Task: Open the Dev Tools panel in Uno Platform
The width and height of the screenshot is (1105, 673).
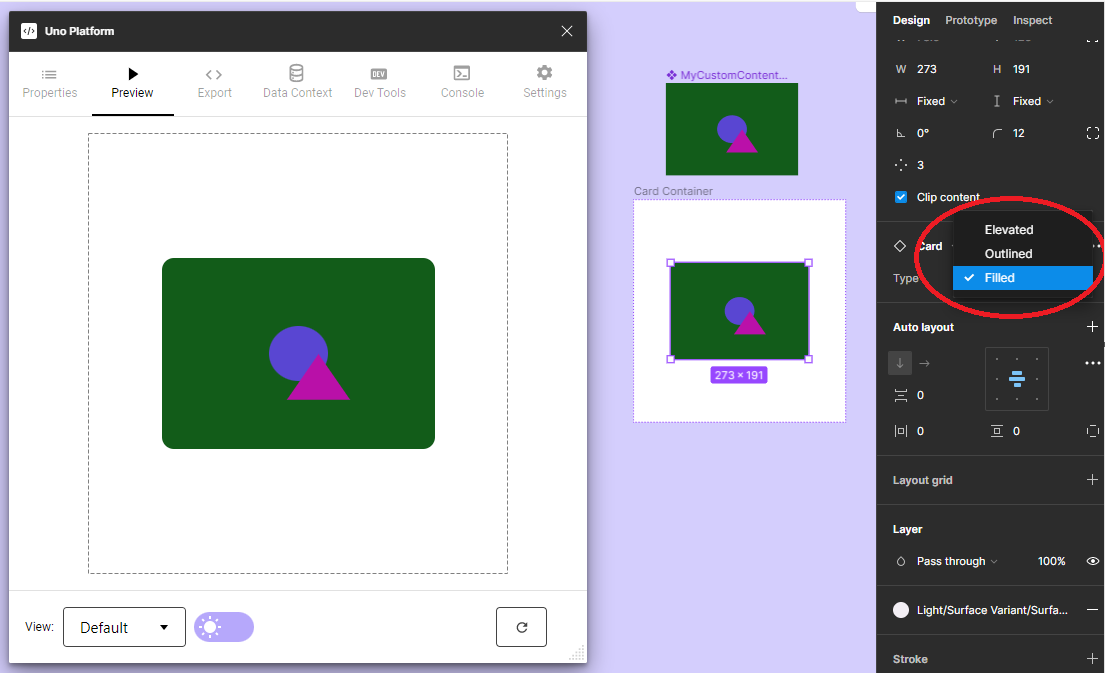Action: (379, 82)
